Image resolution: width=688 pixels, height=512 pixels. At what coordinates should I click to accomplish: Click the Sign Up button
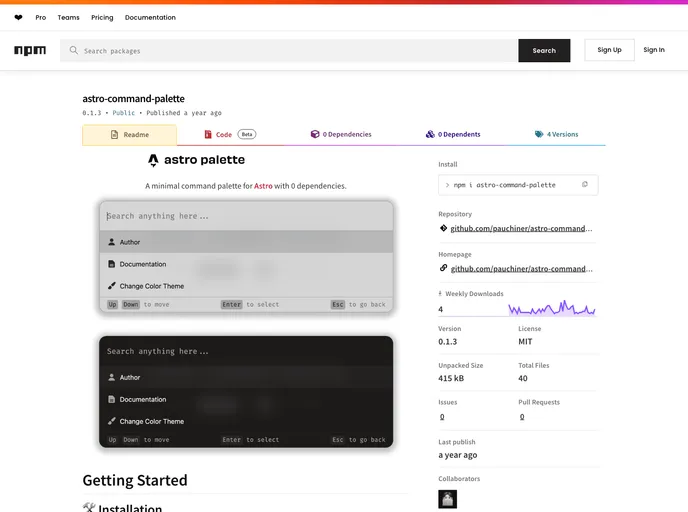click(609, 50)
